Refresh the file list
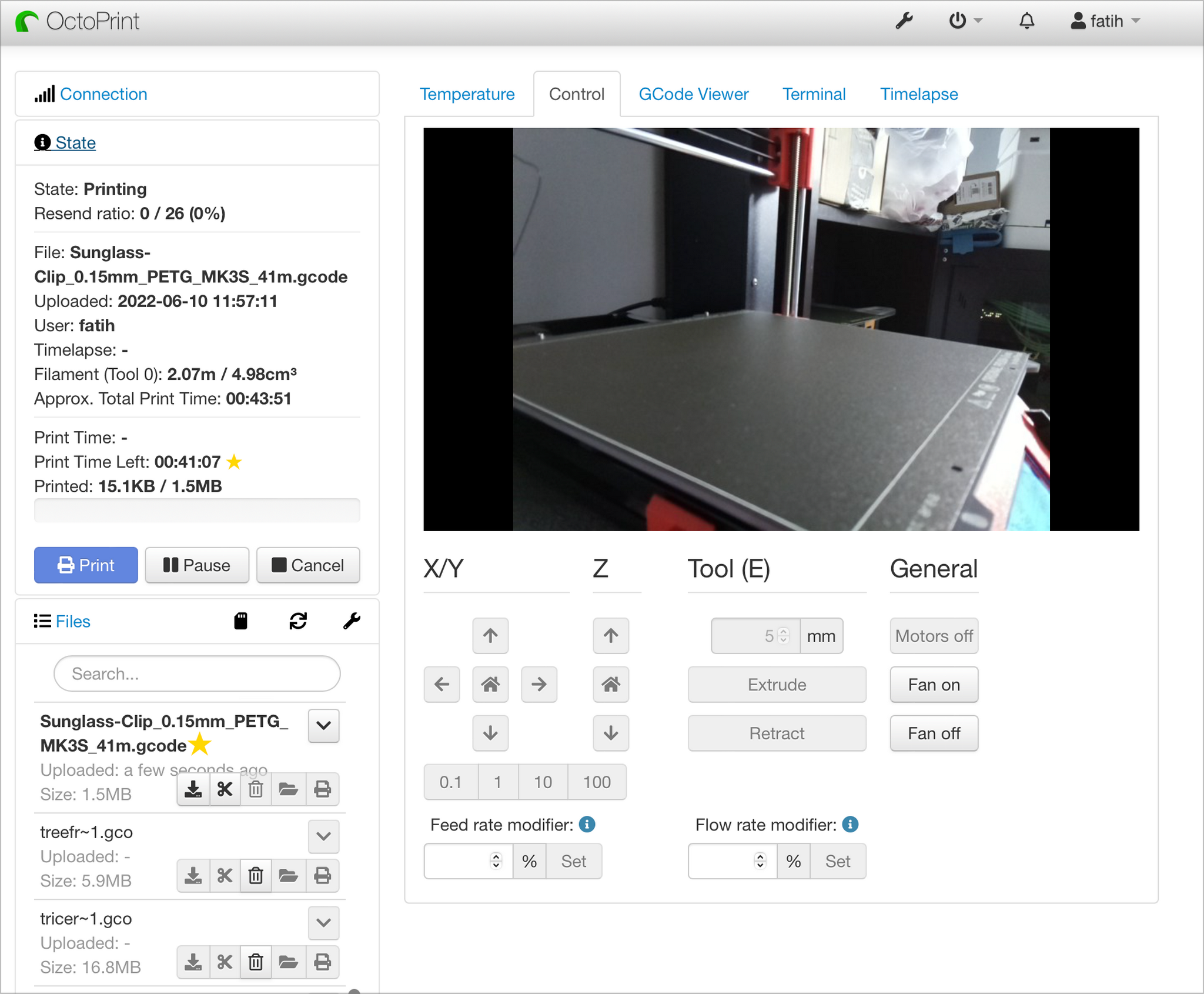Screen dimensions: 1204x994 tap(298, 621)
